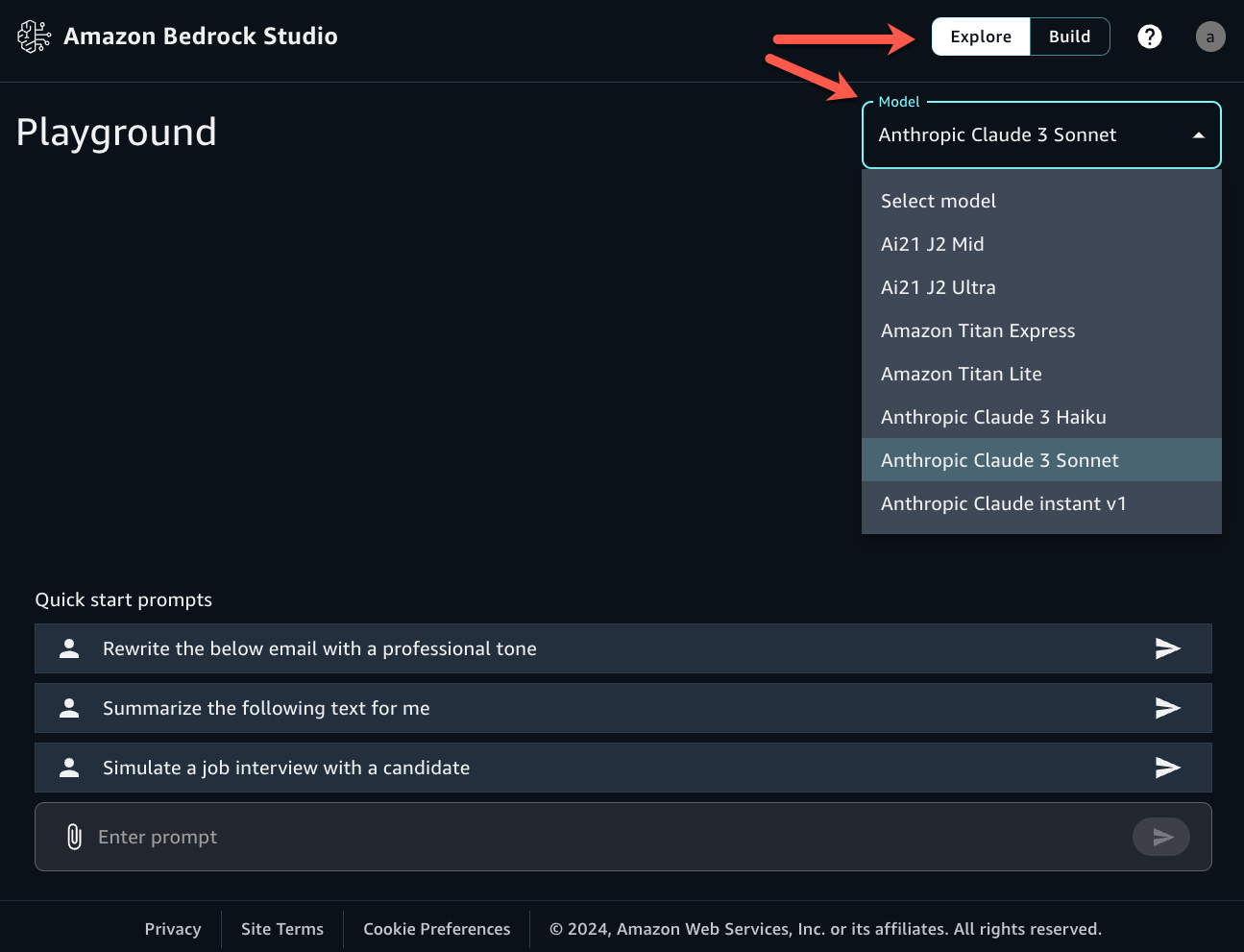
Task: Click the send arrow in the prompt bar
Action: pyautogui.click(x=1160, y=837)
